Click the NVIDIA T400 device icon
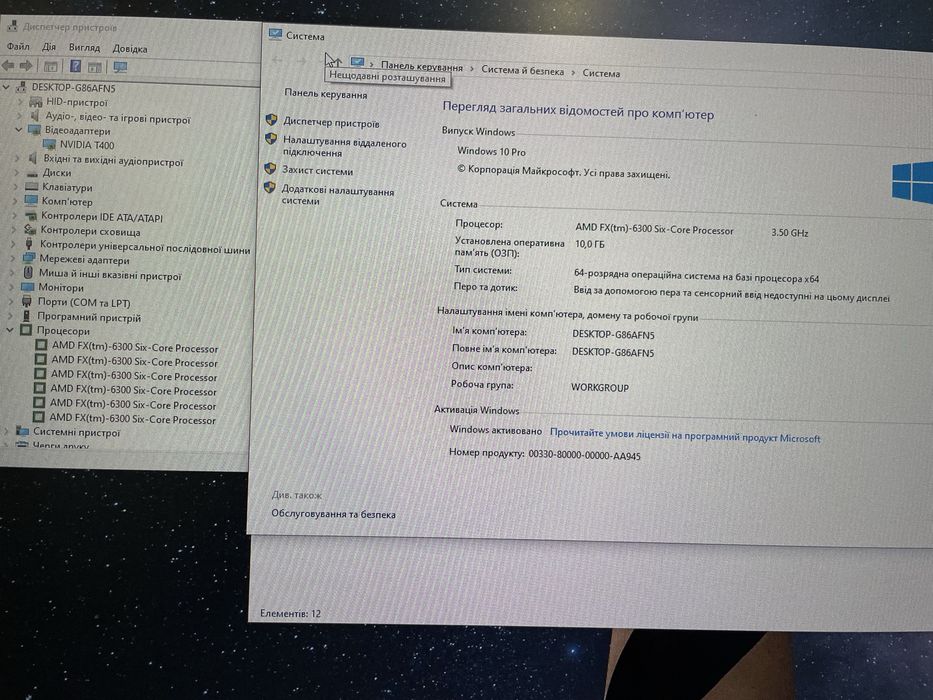Screen dimensions: 933x700 click(x=50, y=144)
